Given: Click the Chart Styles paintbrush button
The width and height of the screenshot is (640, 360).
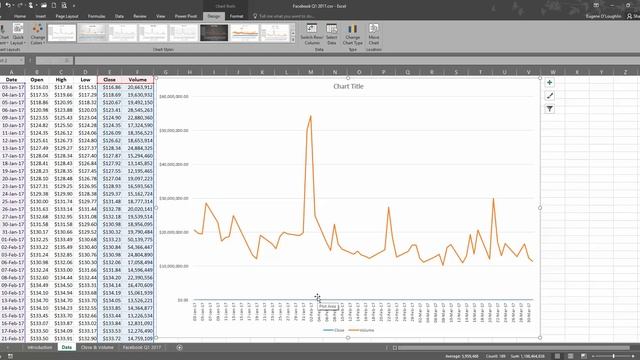Looking at the screenshot, I should [549, 96].
